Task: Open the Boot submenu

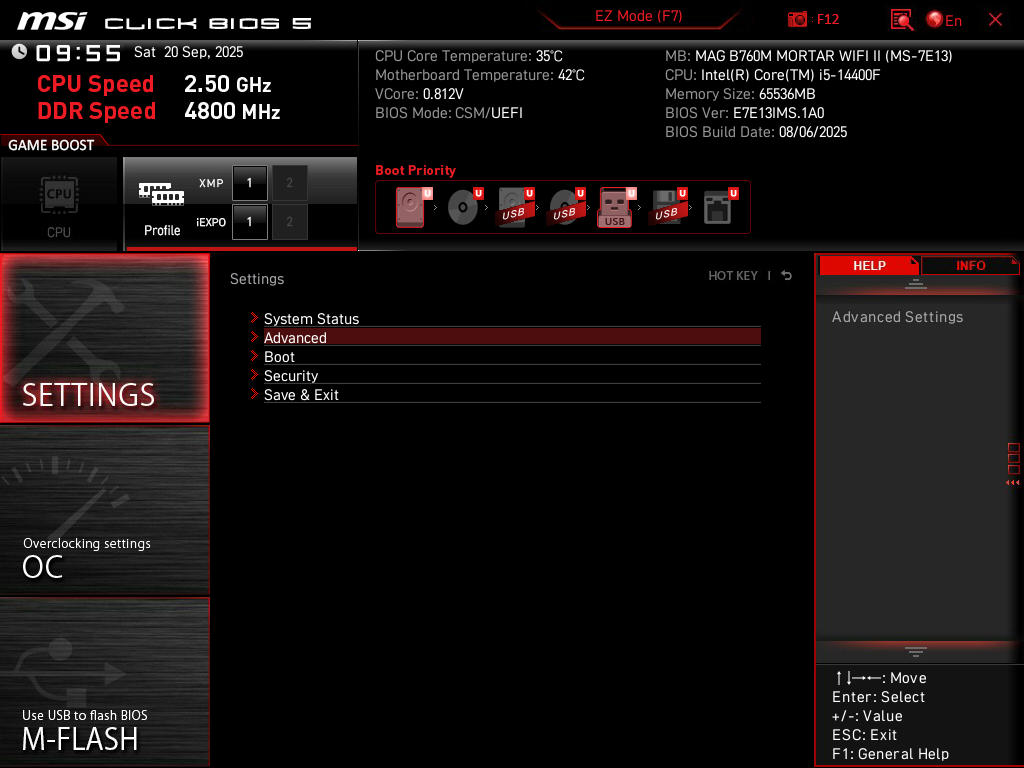Action: [x=512, y=357]
